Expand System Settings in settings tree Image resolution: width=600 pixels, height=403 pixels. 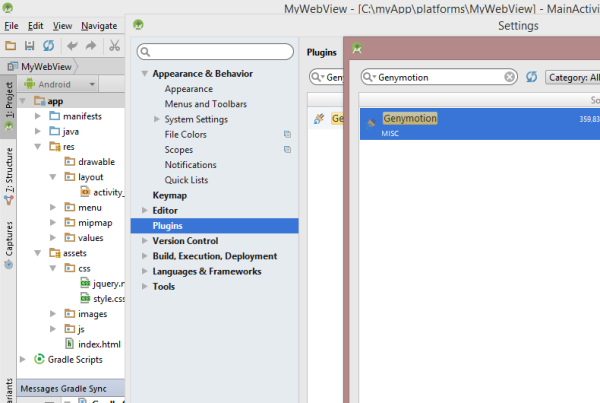tap(157, 119)
